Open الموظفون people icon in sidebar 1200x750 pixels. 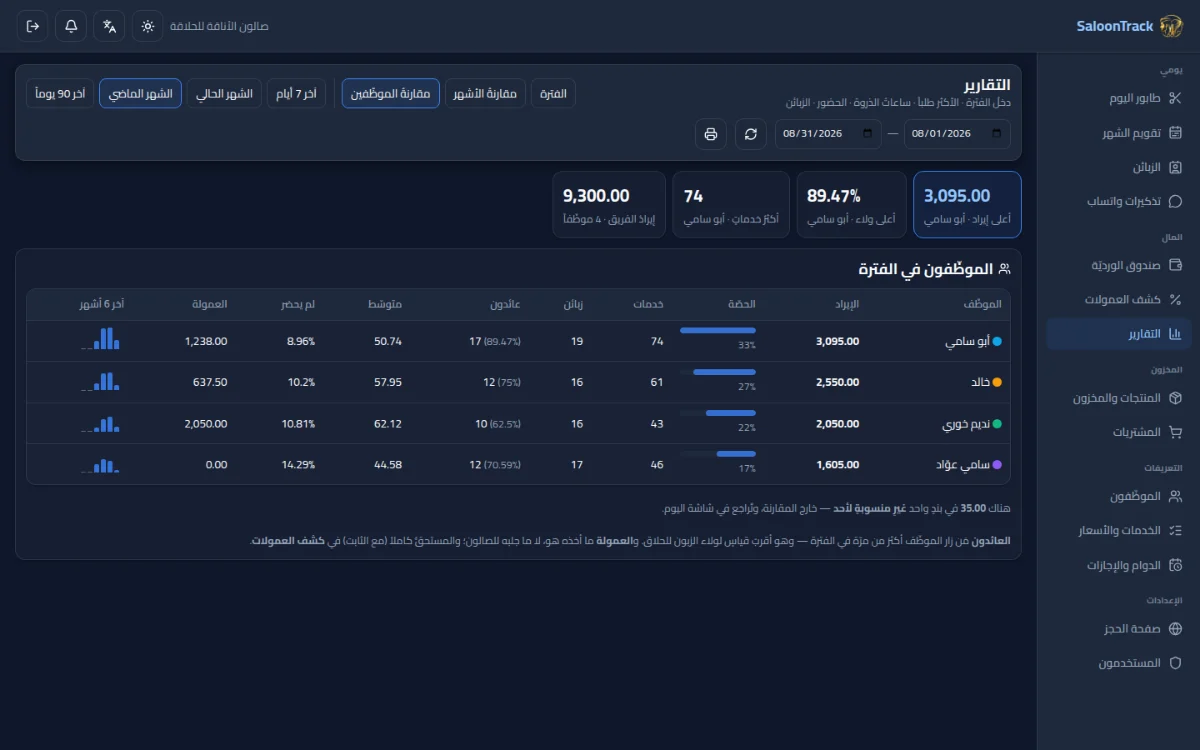(x=1175, y=496)
